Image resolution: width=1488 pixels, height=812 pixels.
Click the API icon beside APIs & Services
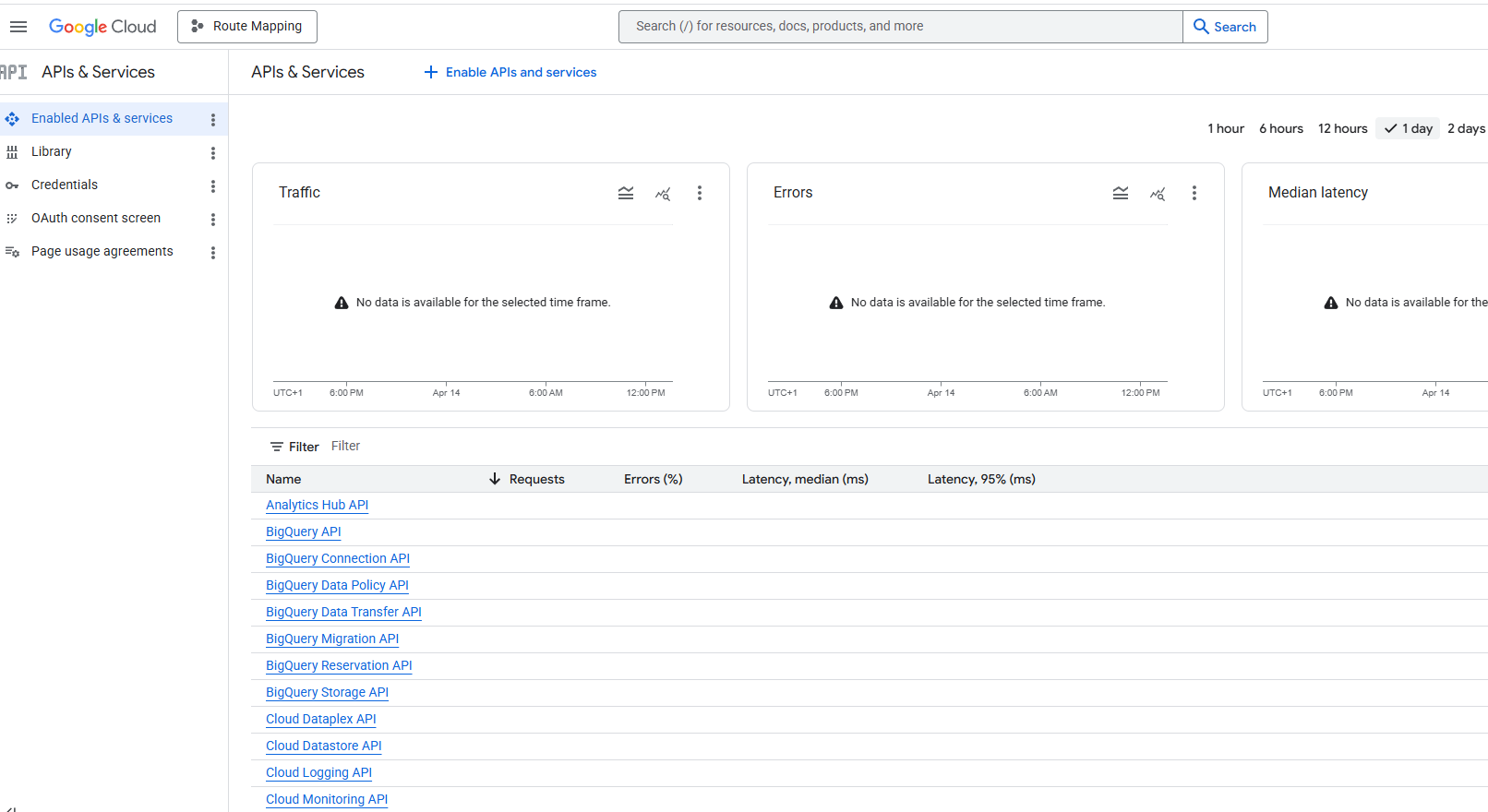pos(14,72)
